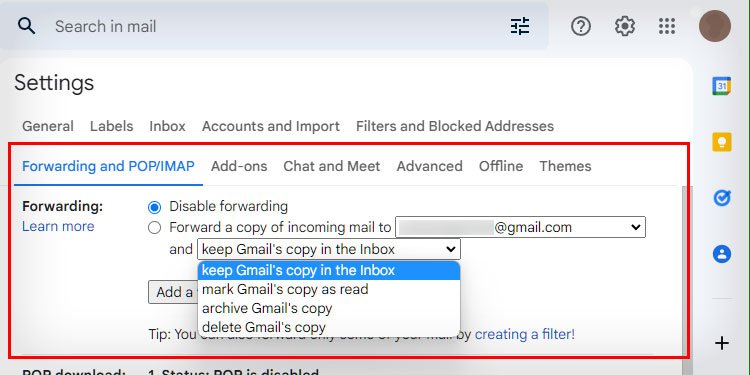Open the account profile avatar
Screen dimensions: 750x375
[715, 26]
